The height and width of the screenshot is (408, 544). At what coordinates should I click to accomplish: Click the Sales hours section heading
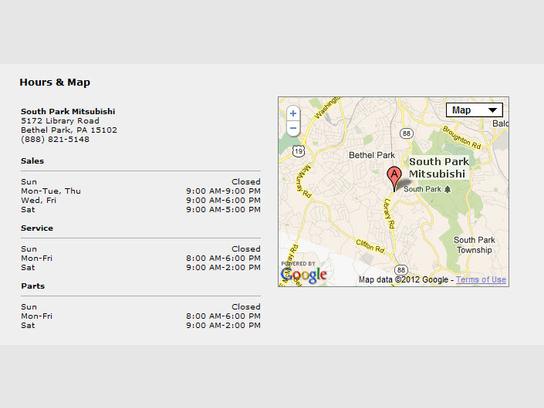tap(32, 161)
